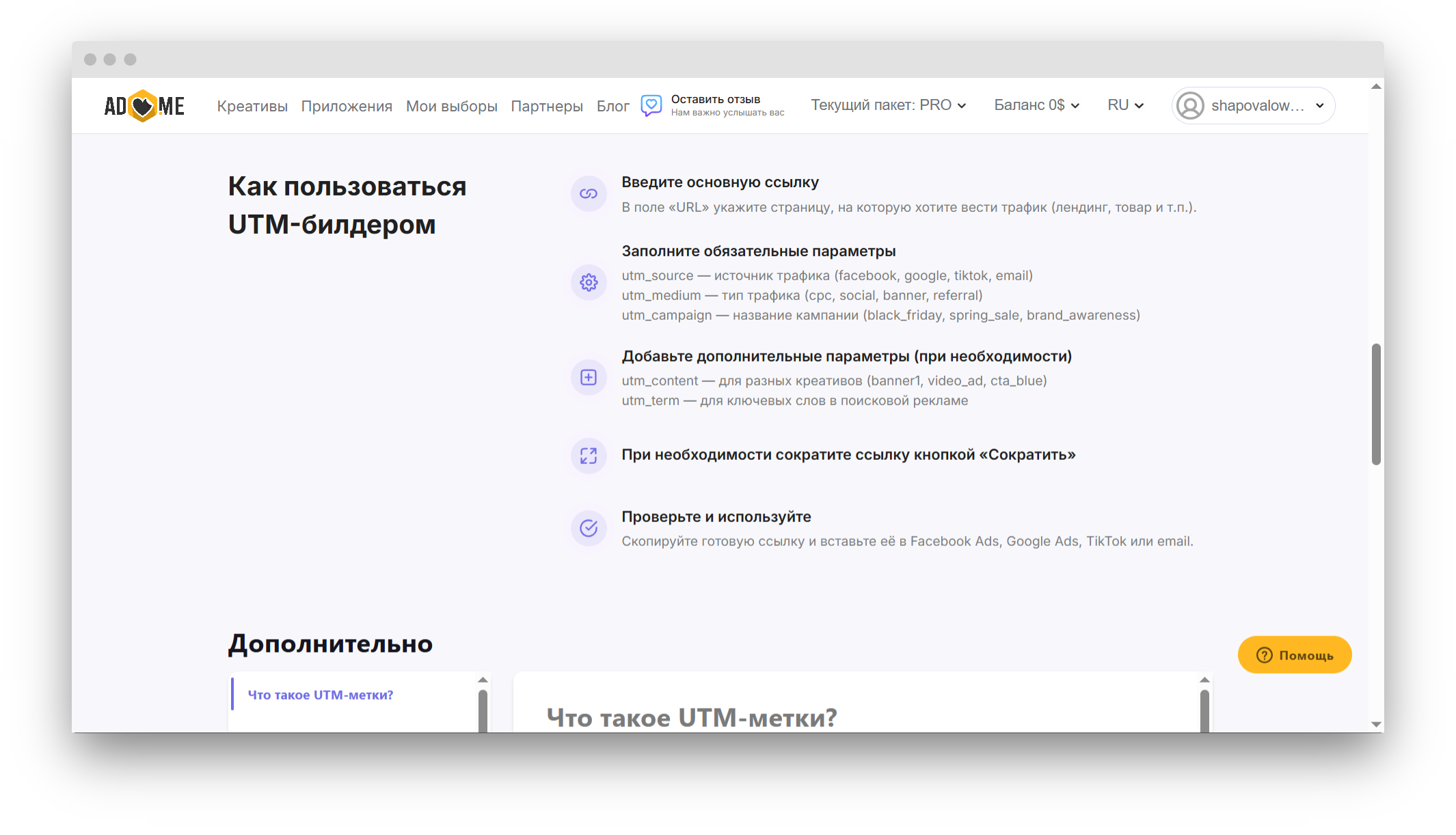Expand the «Баланс 0$» dropdown
The image size is (1456, 835).
pyautogui.click(x=1036, y=105)
